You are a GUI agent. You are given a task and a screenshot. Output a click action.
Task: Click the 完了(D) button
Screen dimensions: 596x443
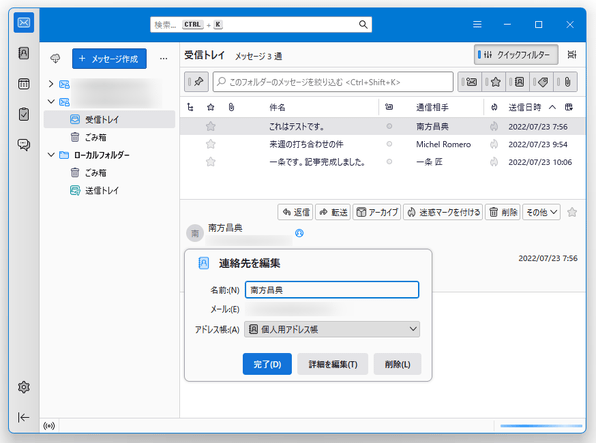point(267,364)
